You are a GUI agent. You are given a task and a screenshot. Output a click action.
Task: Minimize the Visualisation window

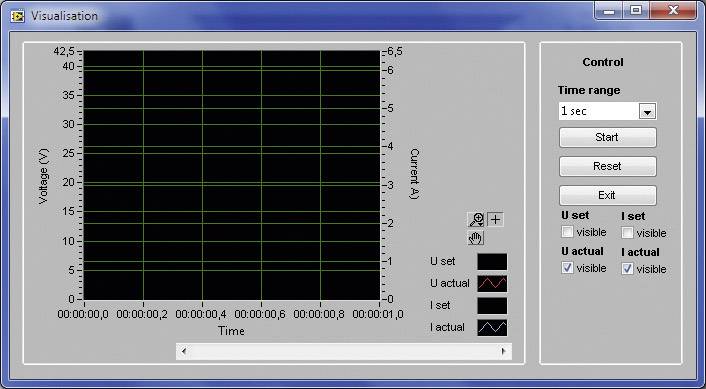click(x=609, y=10)
